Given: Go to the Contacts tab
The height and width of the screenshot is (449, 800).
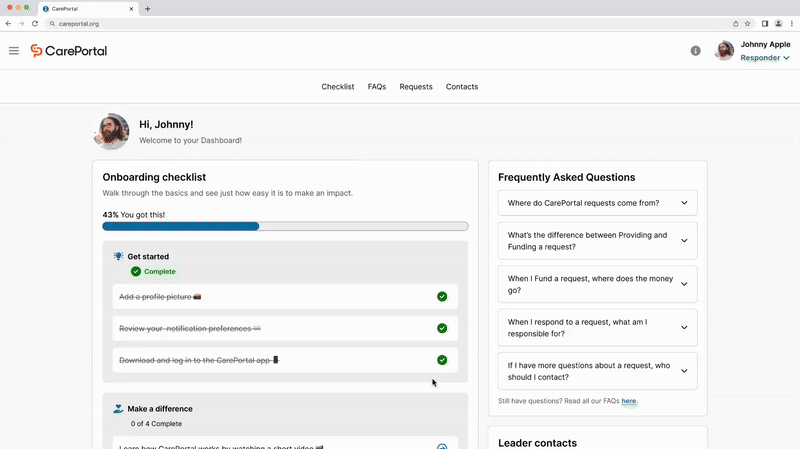Looking at the screenshot, I should click(x=462, y=87).
